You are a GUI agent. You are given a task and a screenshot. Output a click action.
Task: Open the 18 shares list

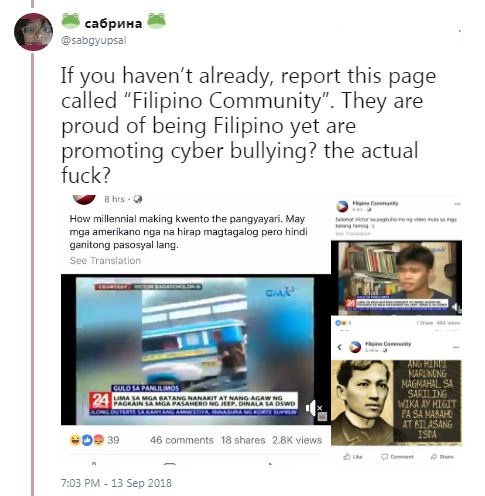click(x=243, y=440)
